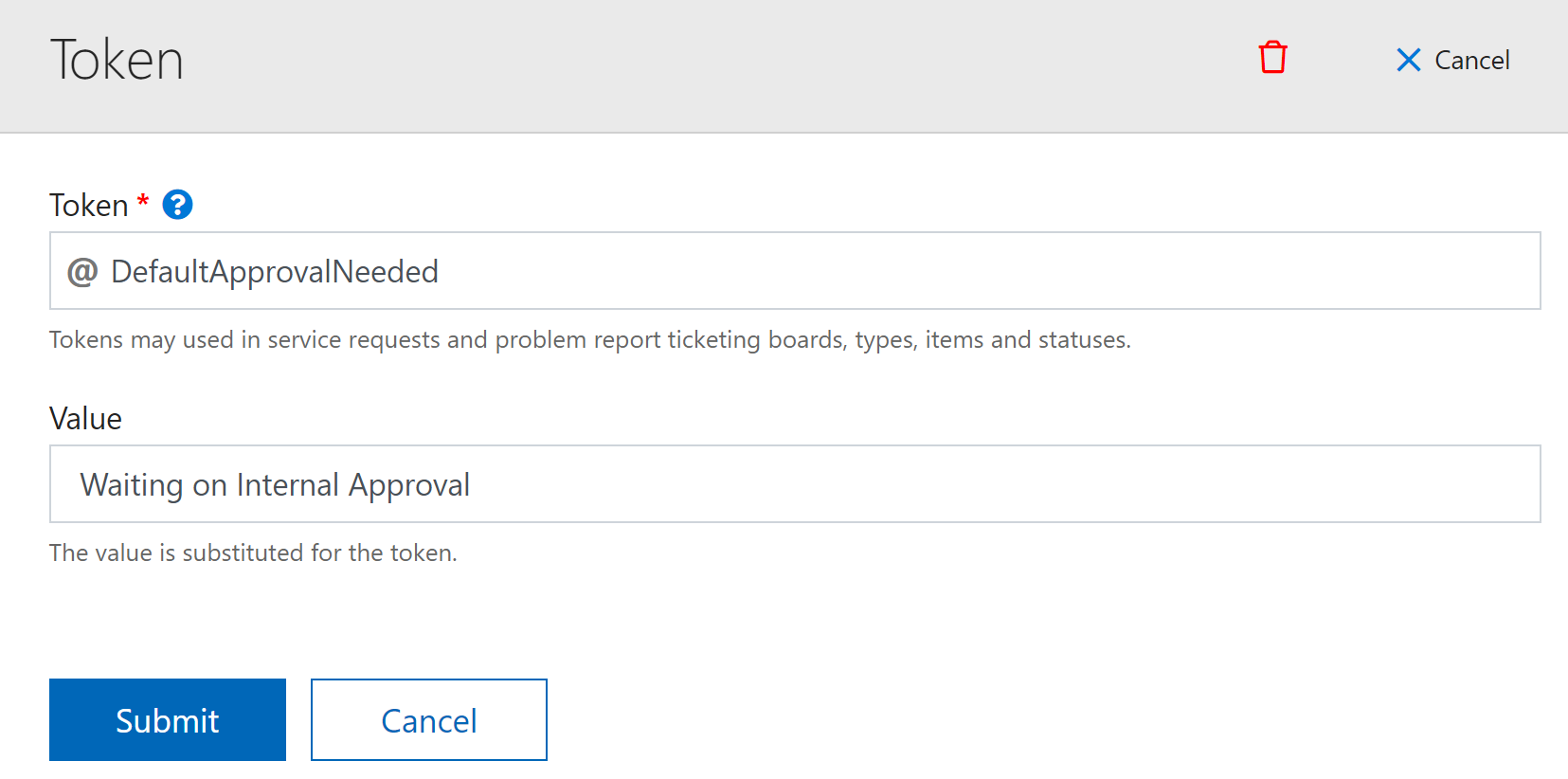
Task: Focus the Token input with DefaultApprovalNeeded
Action: 795,271
